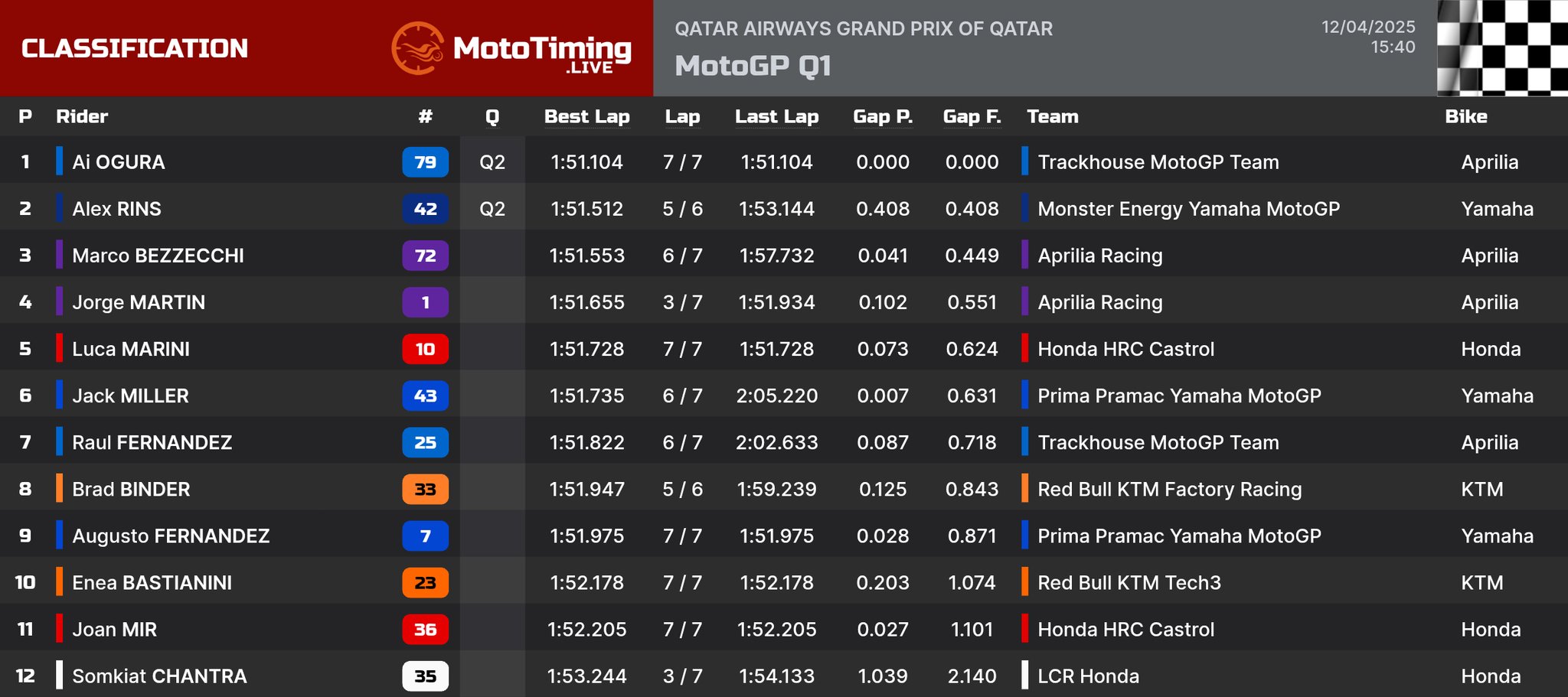Click the Q2 marker in Ogura's row
Image resolution: width=1568 pixels, height=697 pixels.
coord(492,162)
